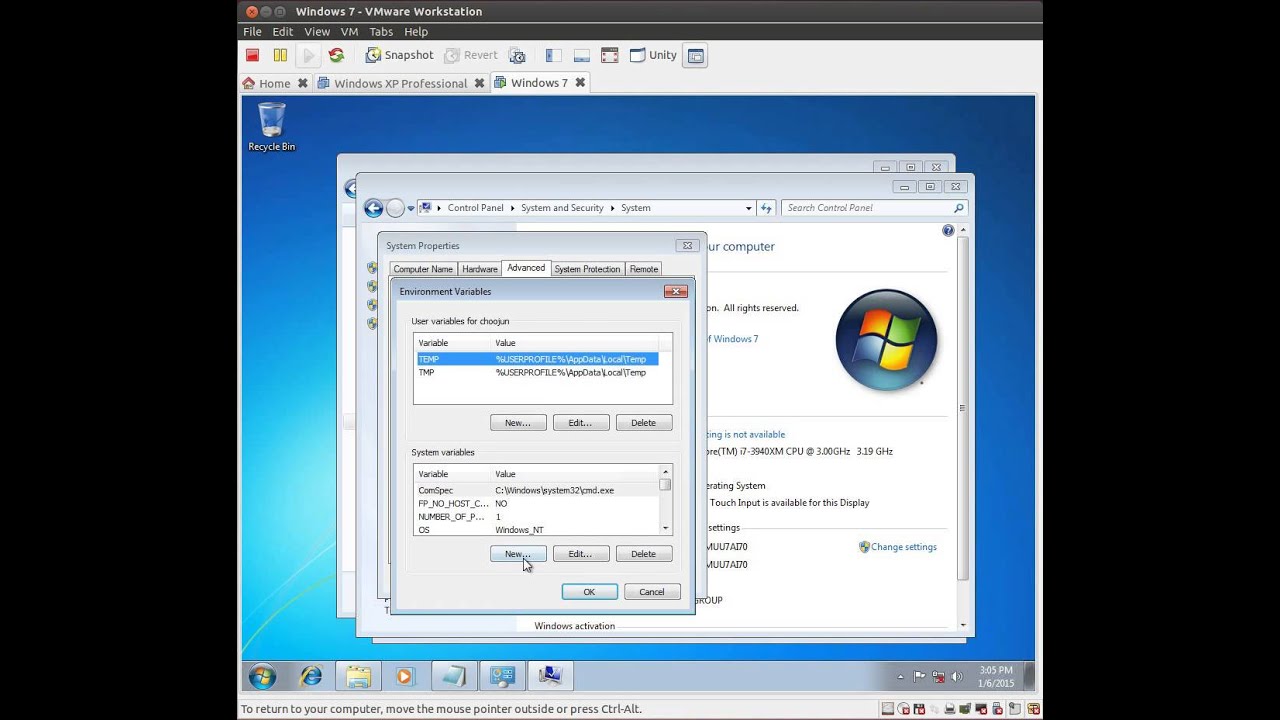Open the VMware File menu

(252, 32)
